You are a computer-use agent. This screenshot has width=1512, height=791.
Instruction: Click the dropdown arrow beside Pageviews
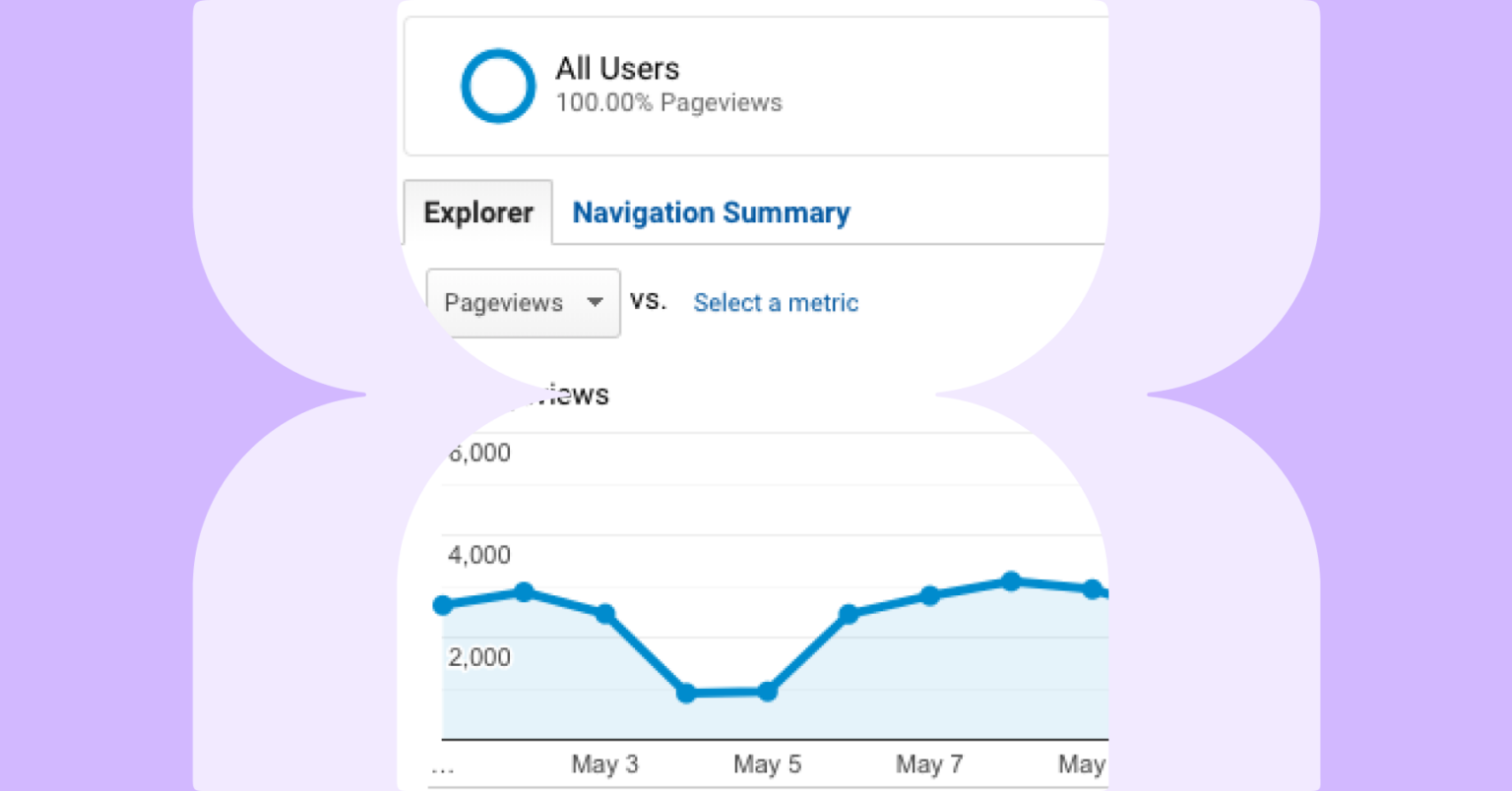[x=595, y=303]
